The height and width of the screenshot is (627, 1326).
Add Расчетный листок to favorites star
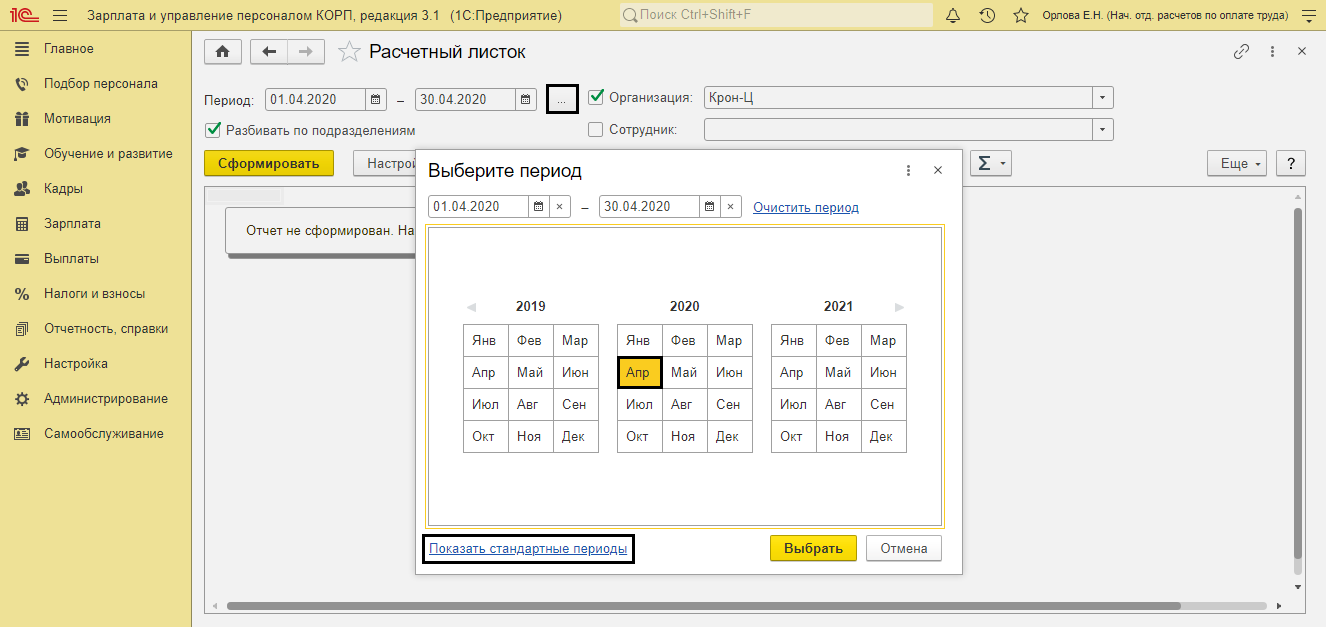tap(349, 52)
